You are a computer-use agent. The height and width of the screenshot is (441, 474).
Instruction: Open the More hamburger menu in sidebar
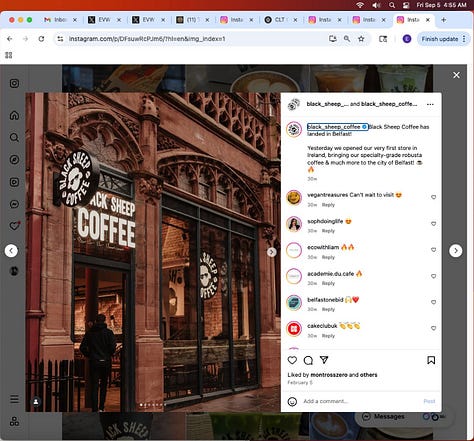tap(14, 399)
